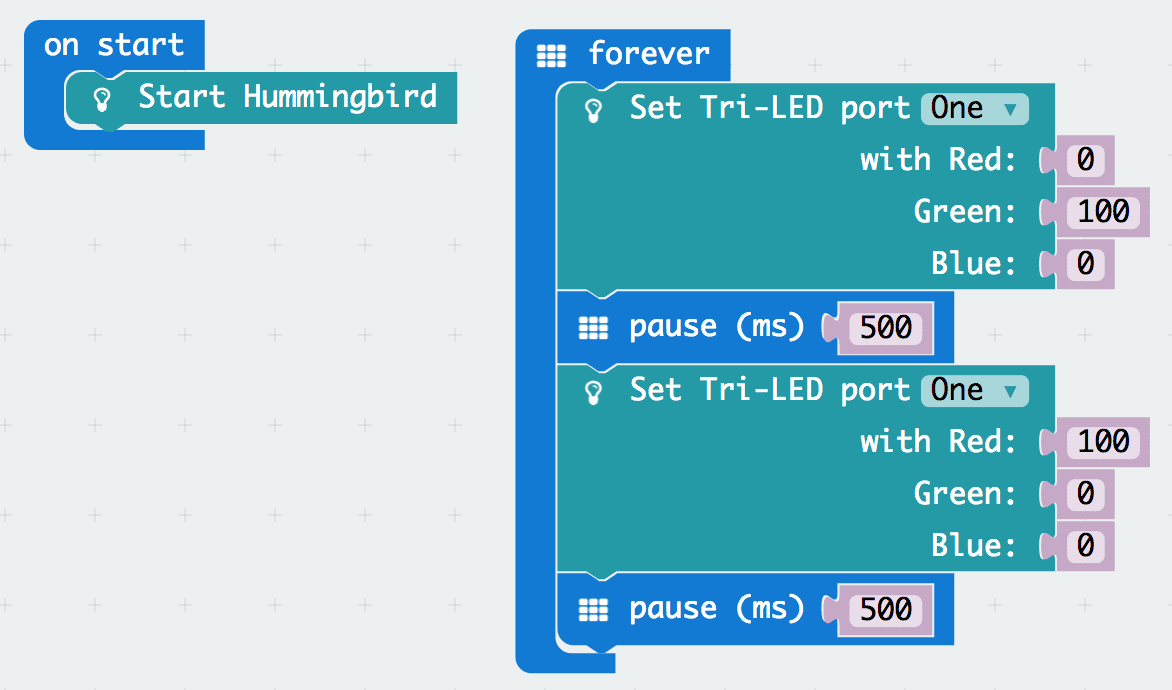Select the Start Hummingbird block text
The image size is (1172, 690).
pos(287,97)
